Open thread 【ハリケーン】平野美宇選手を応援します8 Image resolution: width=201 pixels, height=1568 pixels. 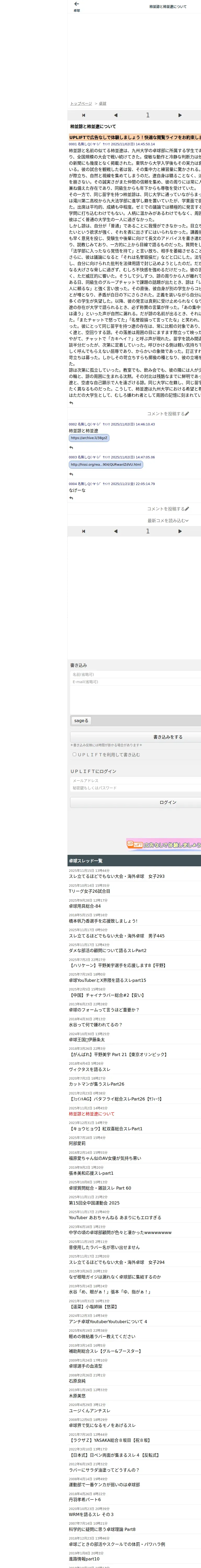(117, 965)
